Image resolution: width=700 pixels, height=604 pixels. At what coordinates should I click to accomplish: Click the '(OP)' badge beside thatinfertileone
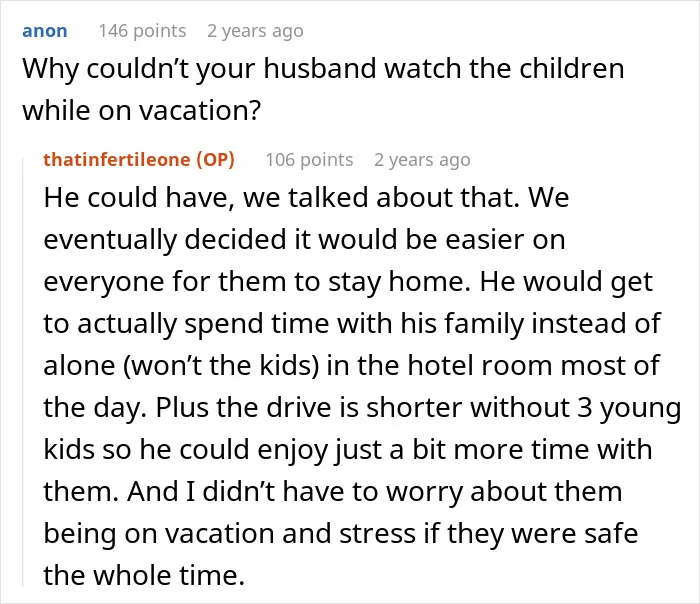tap(216, 160)
